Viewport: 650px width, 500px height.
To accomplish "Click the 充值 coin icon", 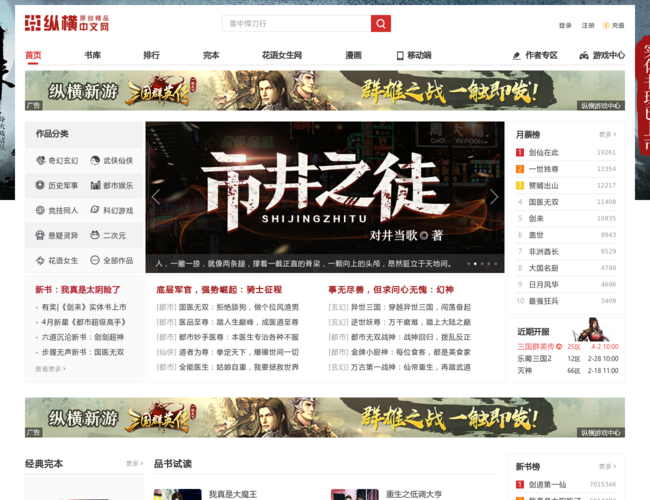I will point(606,25).
